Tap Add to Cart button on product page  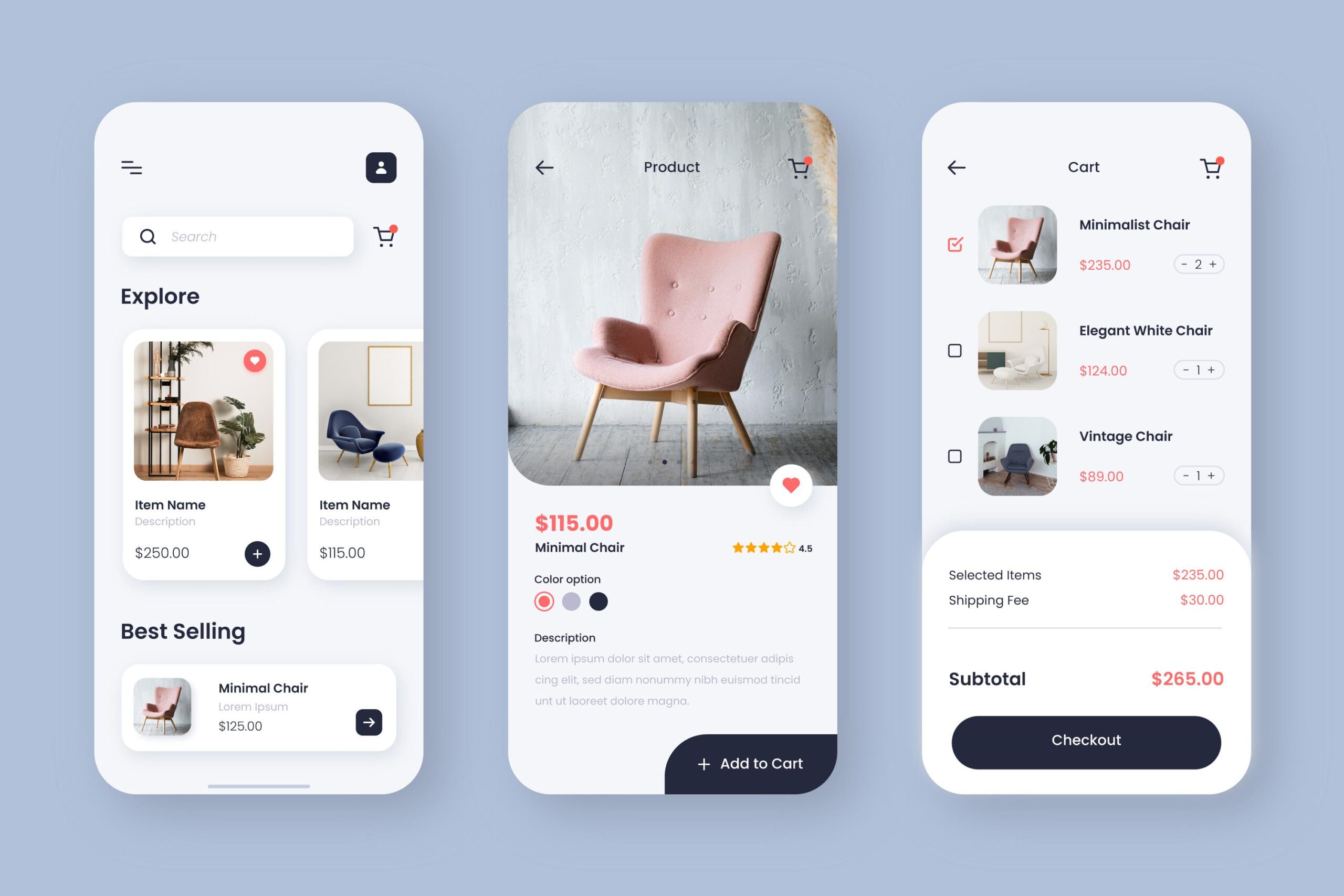(x=750, y=763)
